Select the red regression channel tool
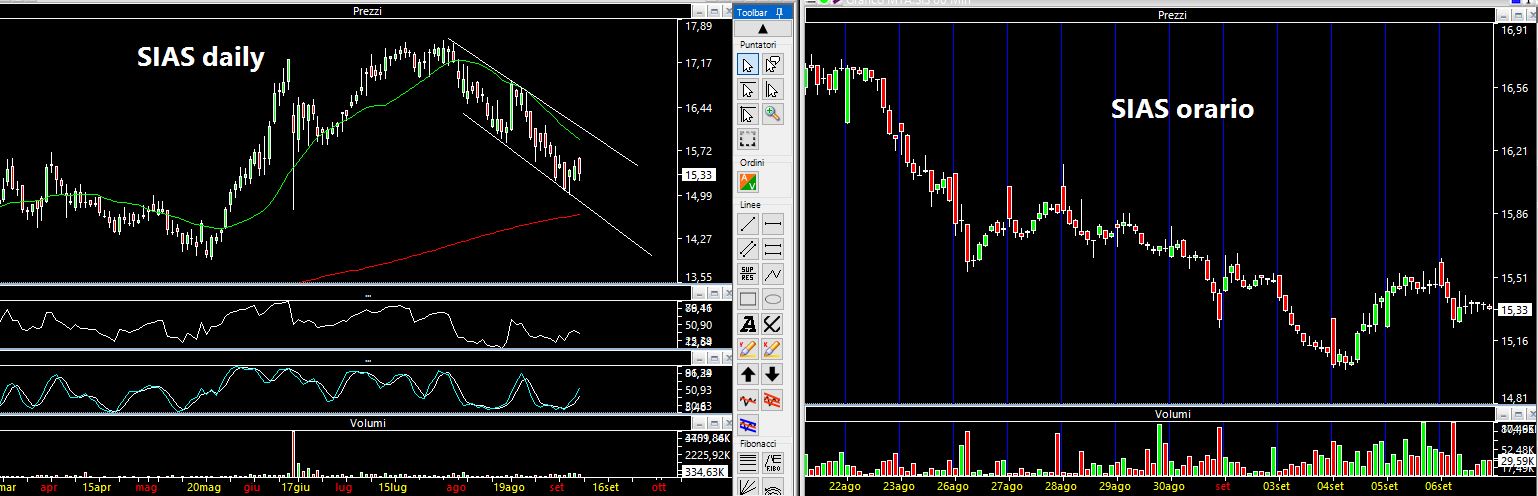This screenshot has height=496, width=1538. pyautogui.click(x=772, y=400)
